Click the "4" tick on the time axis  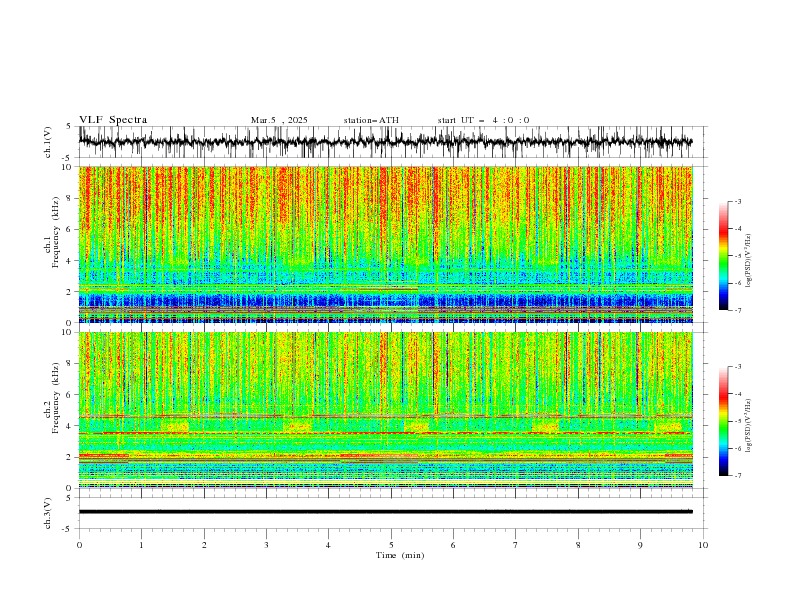(328, 545)
